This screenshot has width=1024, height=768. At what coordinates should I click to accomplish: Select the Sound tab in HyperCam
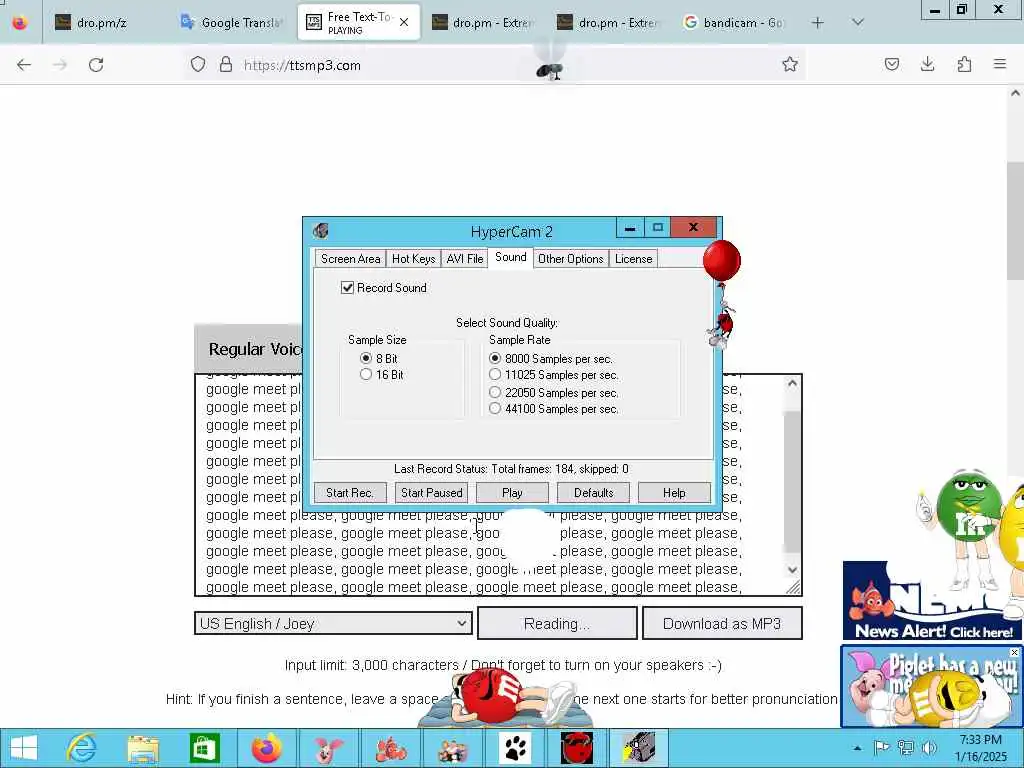tap(511, 257)
